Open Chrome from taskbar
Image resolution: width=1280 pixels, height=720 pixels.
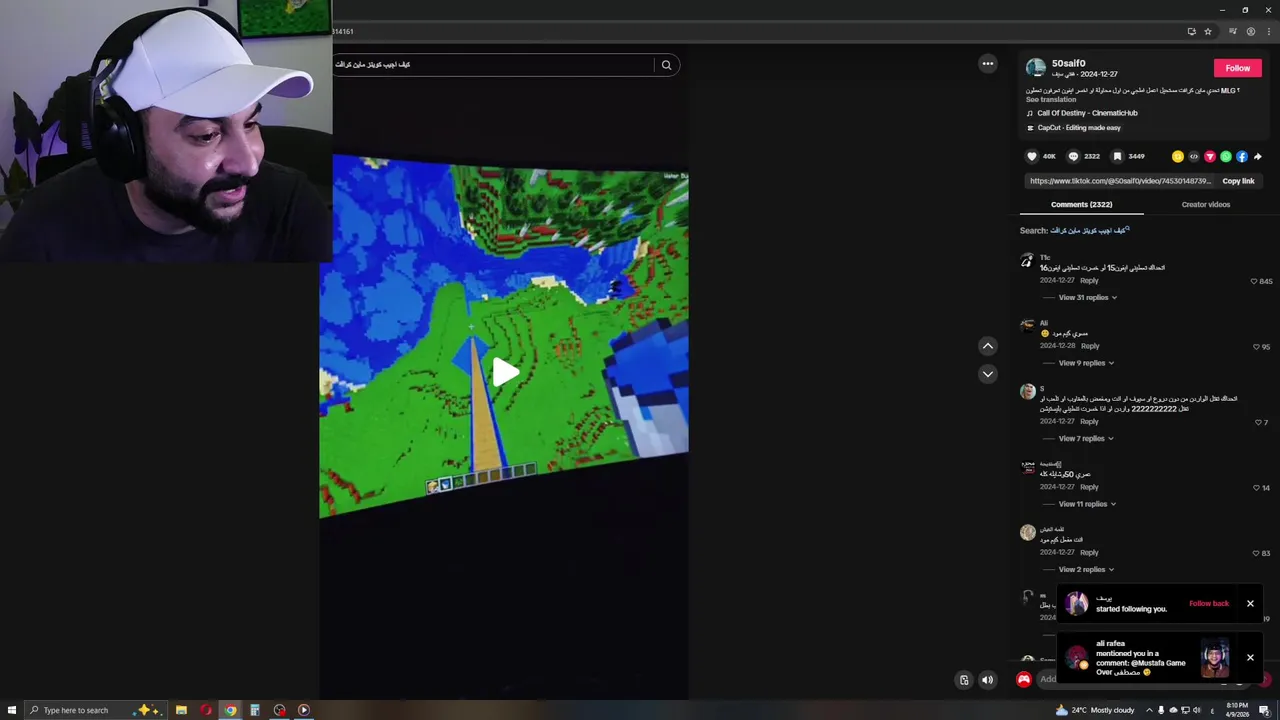pos(230,710)
